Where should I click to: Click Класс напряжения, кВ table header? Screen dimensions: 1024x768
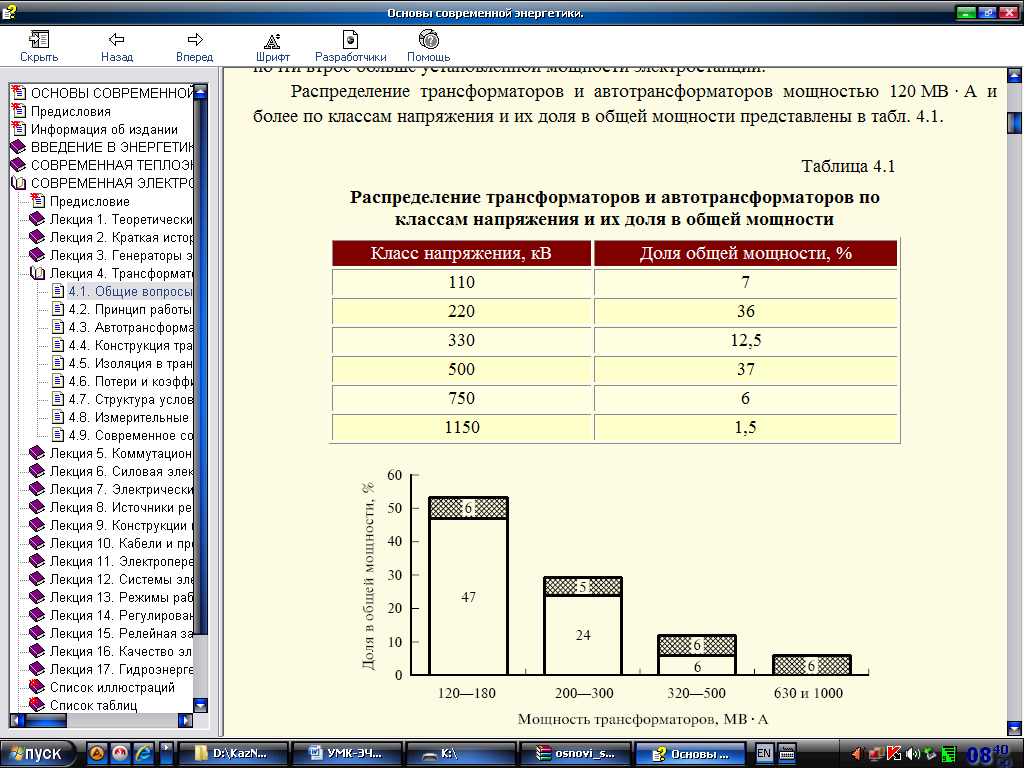click(462, 253)
